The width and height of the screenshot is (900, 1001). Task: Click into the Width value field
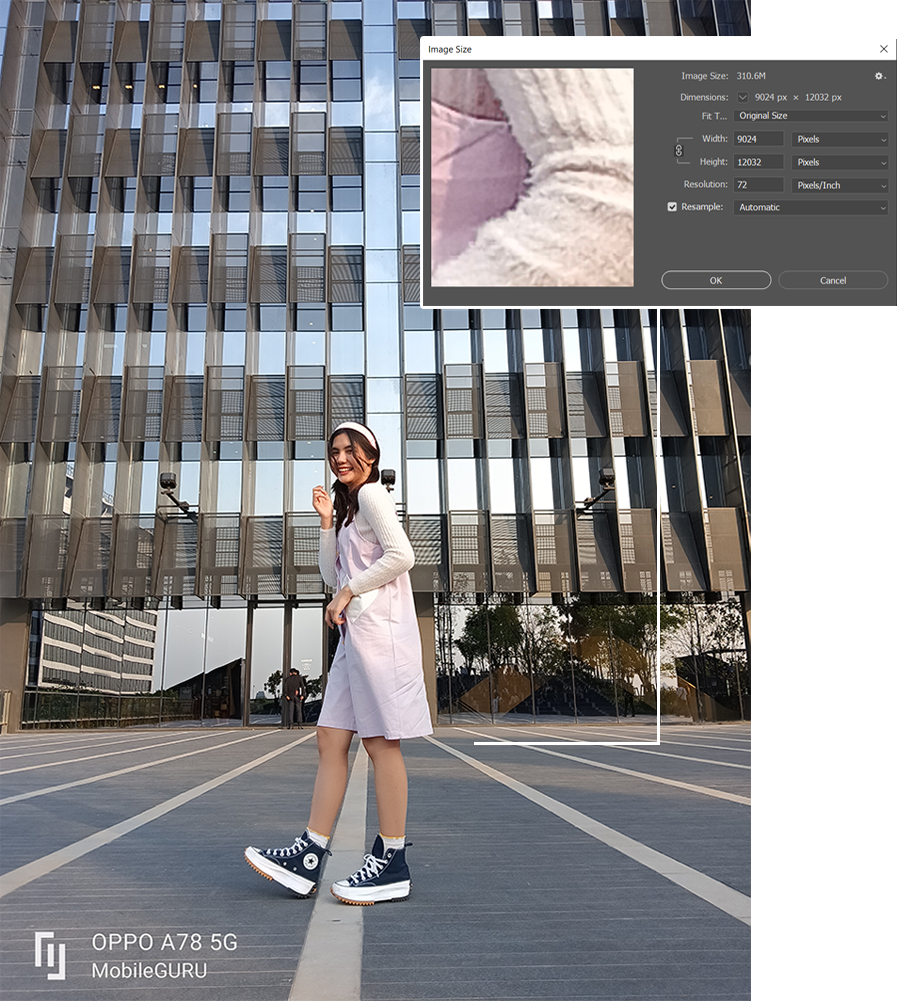758,140
